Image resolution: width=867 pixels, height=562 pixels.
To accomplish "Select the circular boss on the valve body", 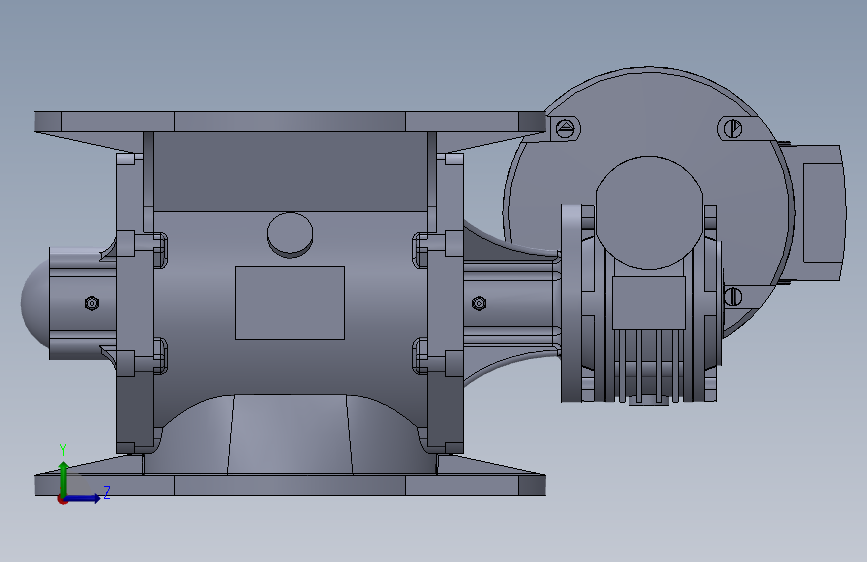I will [290, 235].
